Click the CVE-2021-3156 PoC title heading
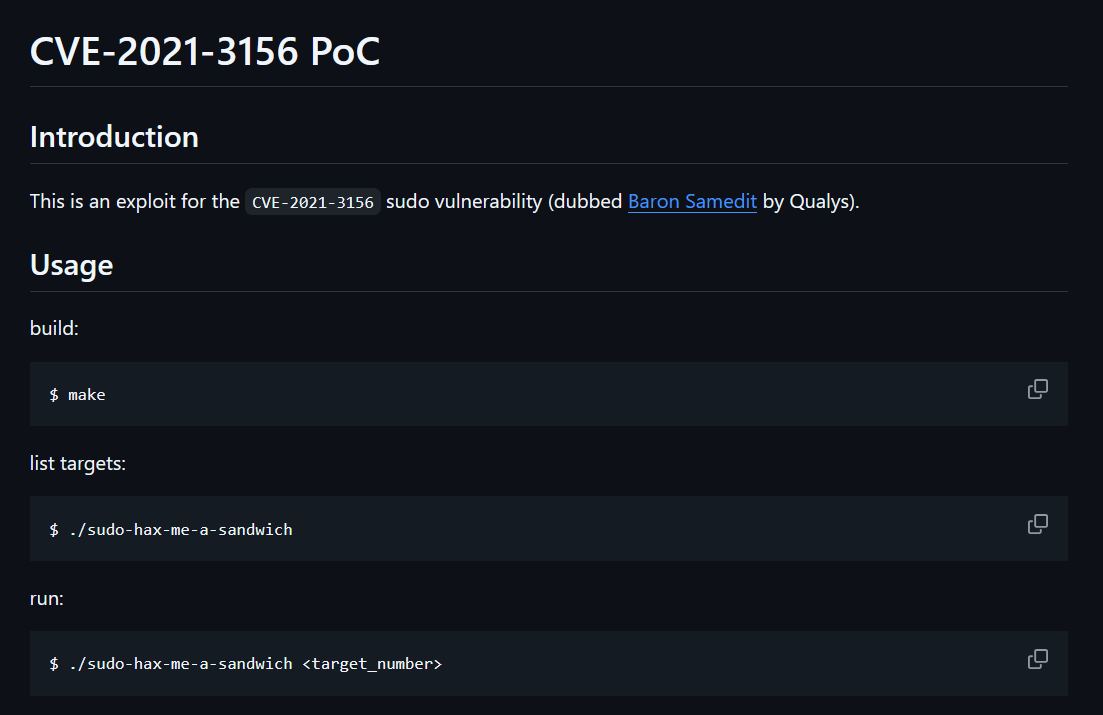The image size is (1103, 715). 205,51
